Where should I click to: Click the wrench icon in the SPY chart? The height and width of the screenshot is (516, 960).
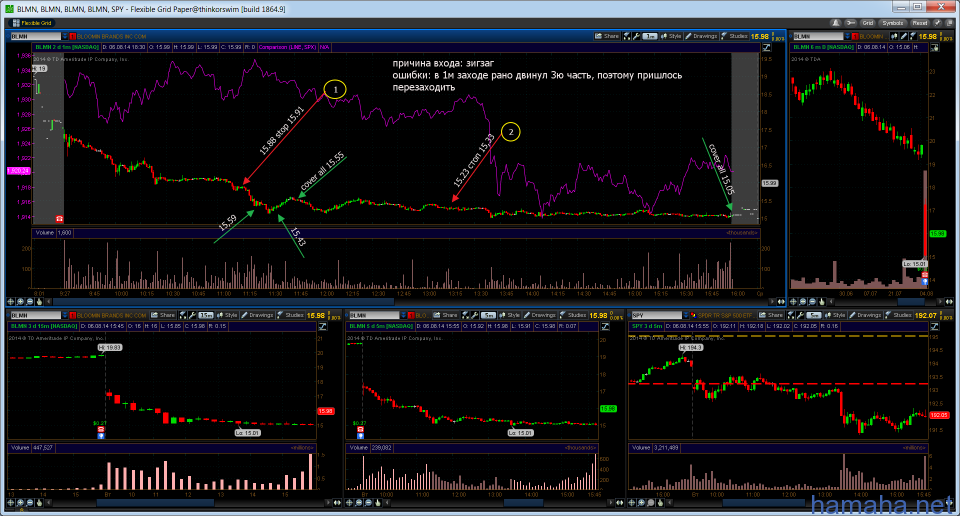click(x=801, y=315)
